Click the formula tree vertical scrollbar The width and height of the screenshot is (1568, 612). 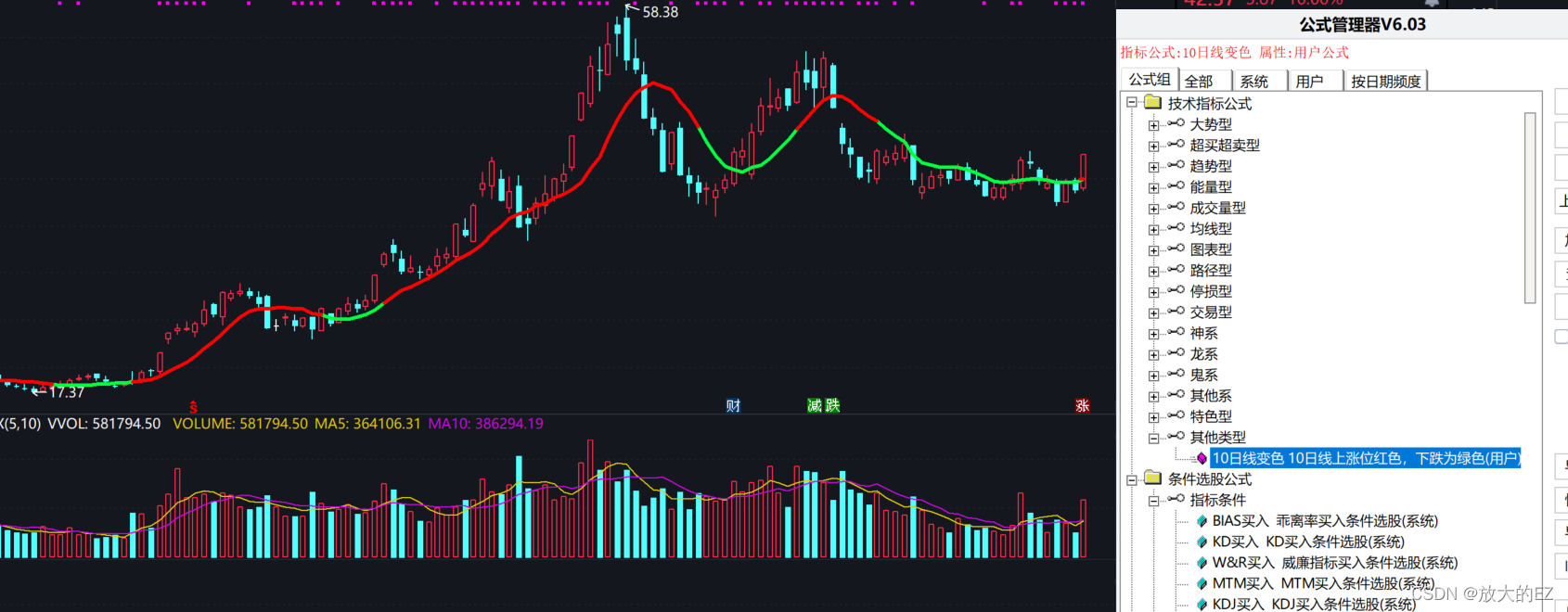point(1530,208)
